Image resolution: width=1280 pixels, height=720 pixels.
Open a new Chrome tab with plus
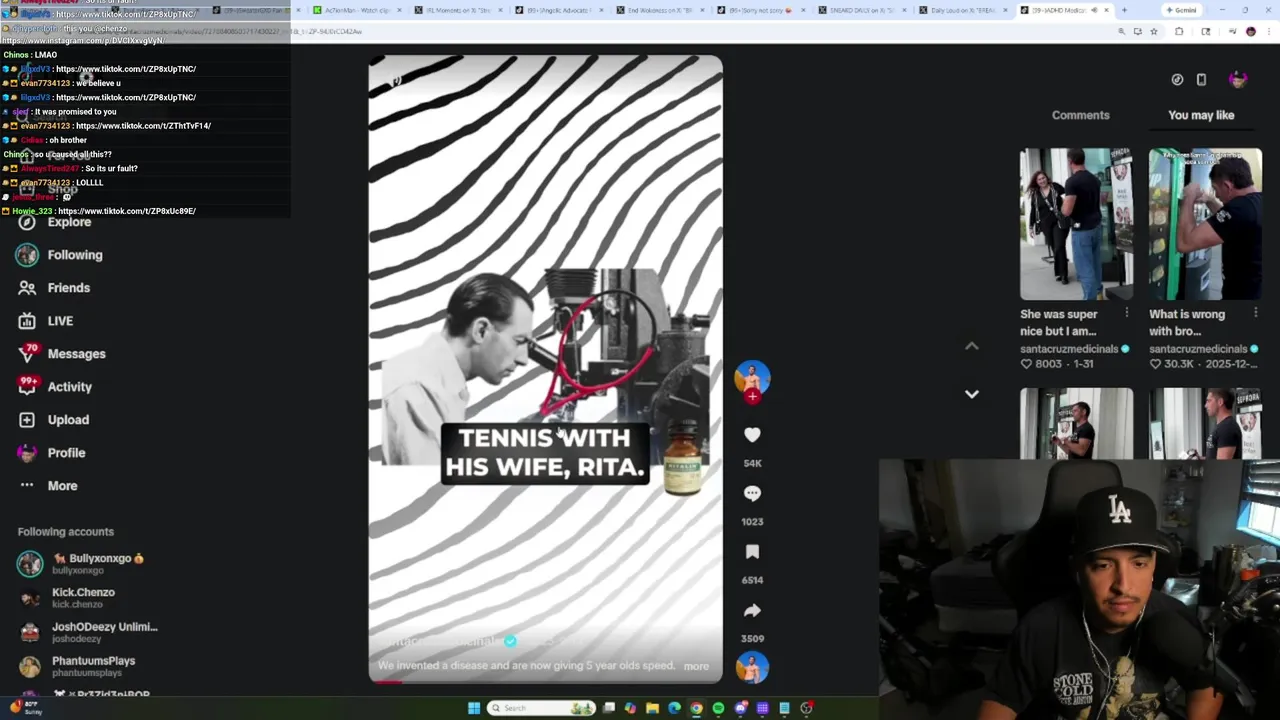(1124, 10)
